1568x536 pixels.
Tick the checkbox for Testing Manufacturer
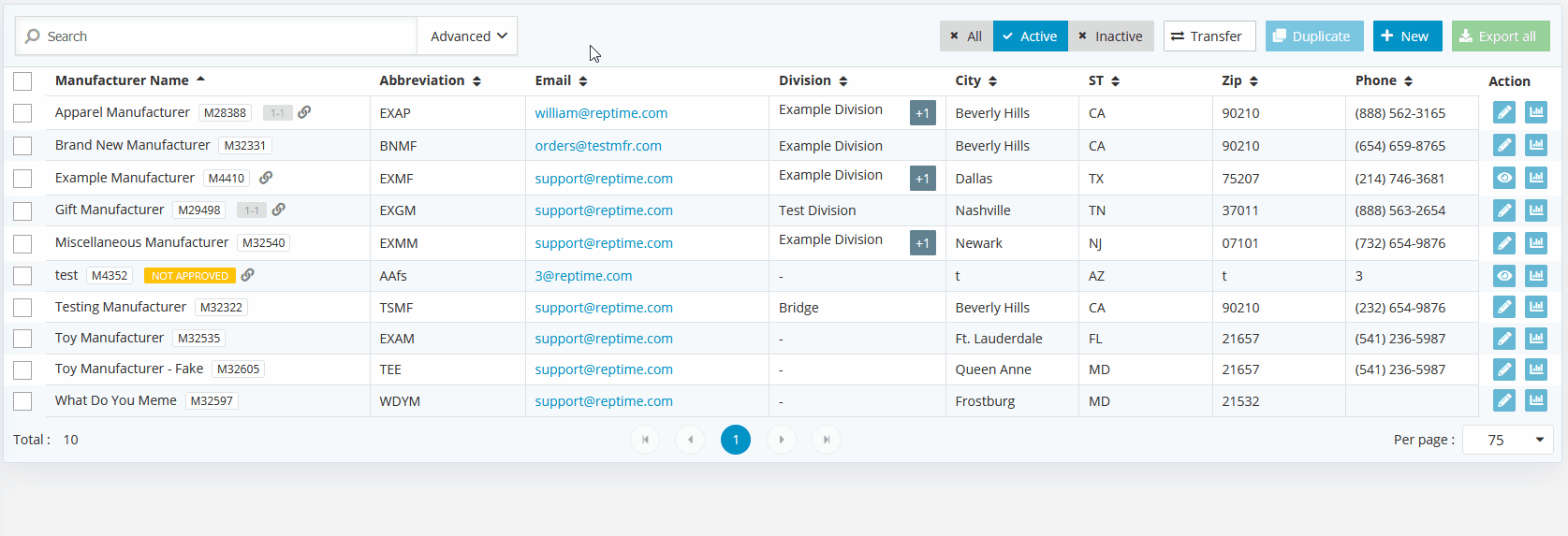(22, 308)
